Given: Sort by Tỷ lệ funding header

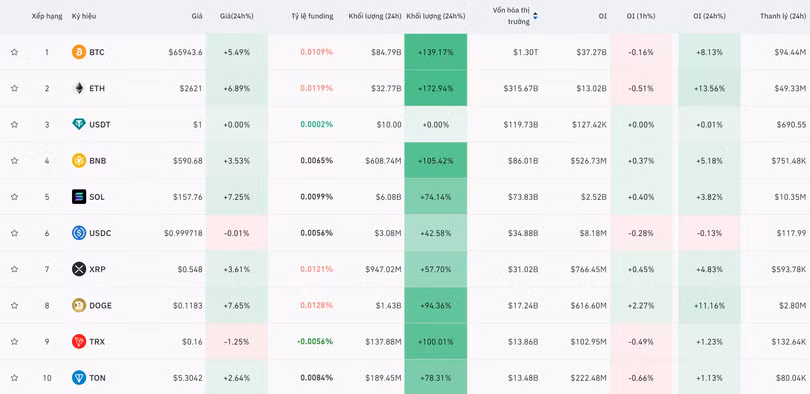Looking at the screenshot, I should point(312,16).
